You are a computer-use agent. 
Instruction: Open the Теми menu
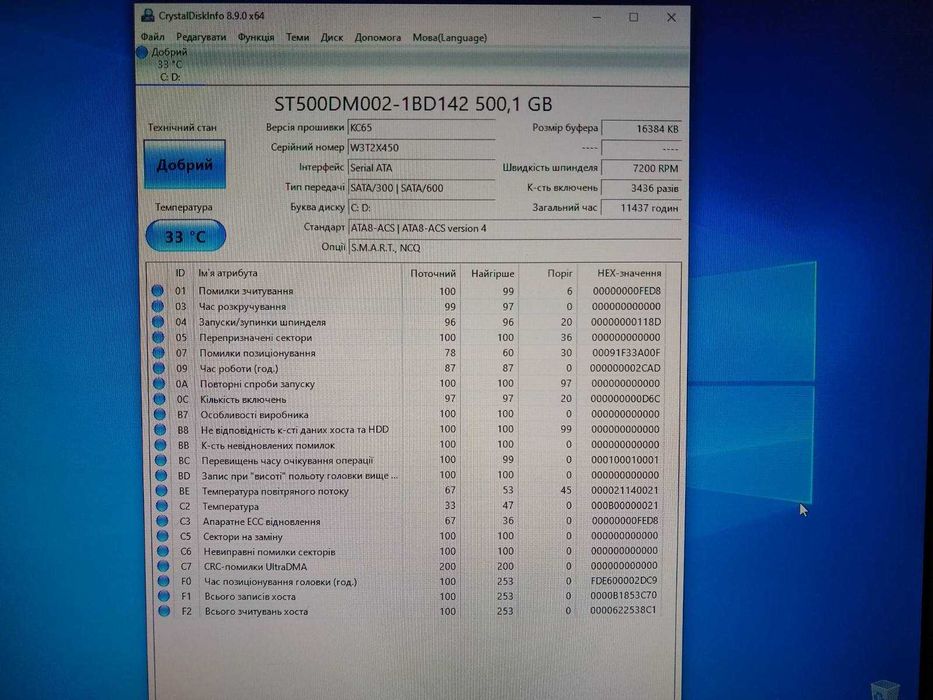coord(298,37)
